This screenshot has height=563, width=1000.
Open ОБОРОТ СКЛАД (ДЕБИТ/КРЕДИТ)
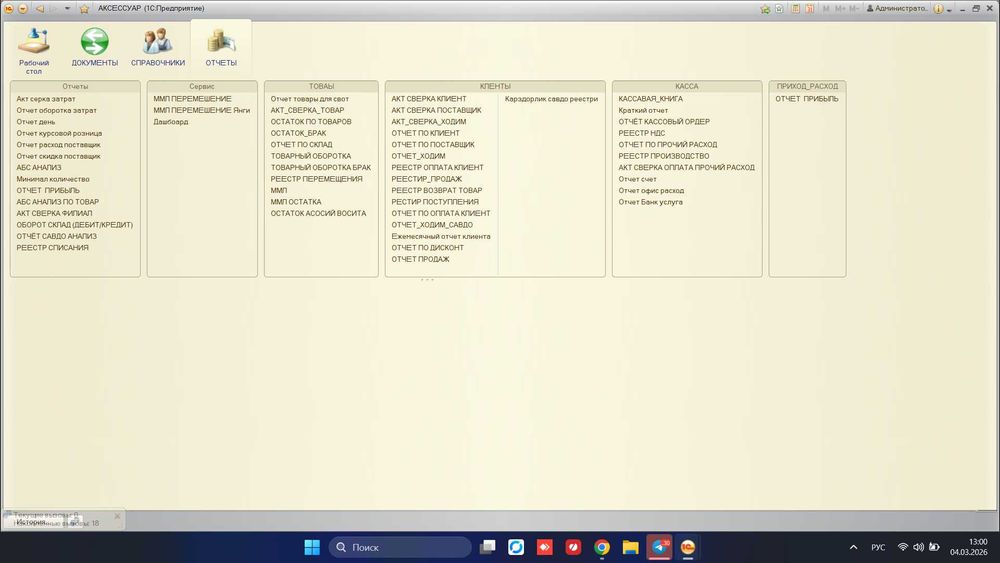coord(75,225)
